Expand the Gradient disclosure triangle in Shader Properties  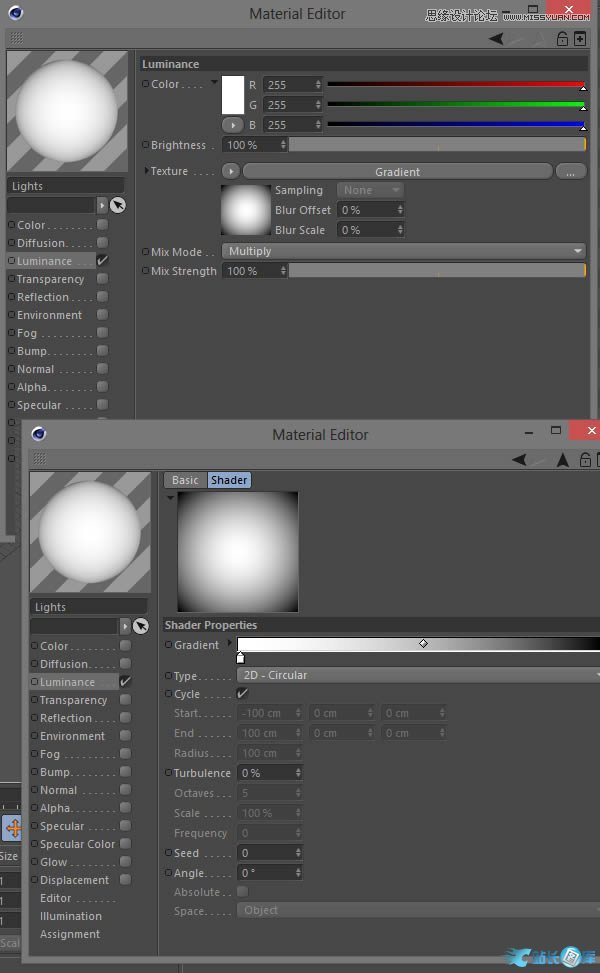pyautogui.click(x=230, y=644)
